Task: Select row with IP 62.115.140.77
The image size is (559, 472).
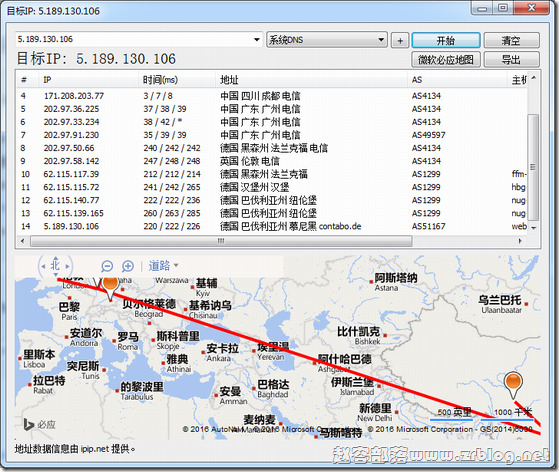Action: [x=272, y=200]
